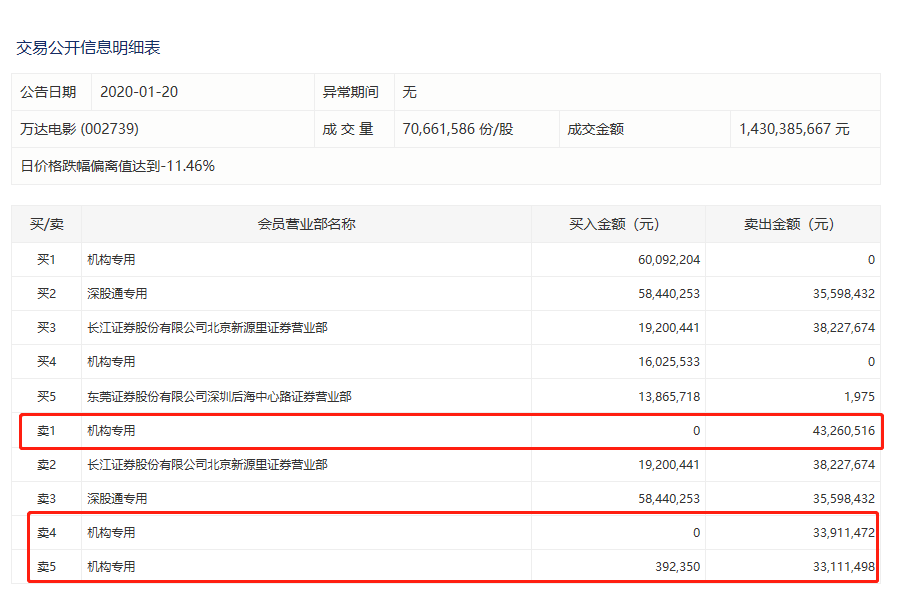
Task: Select the sell amount 33,911,472
Action: coord(837,533)
